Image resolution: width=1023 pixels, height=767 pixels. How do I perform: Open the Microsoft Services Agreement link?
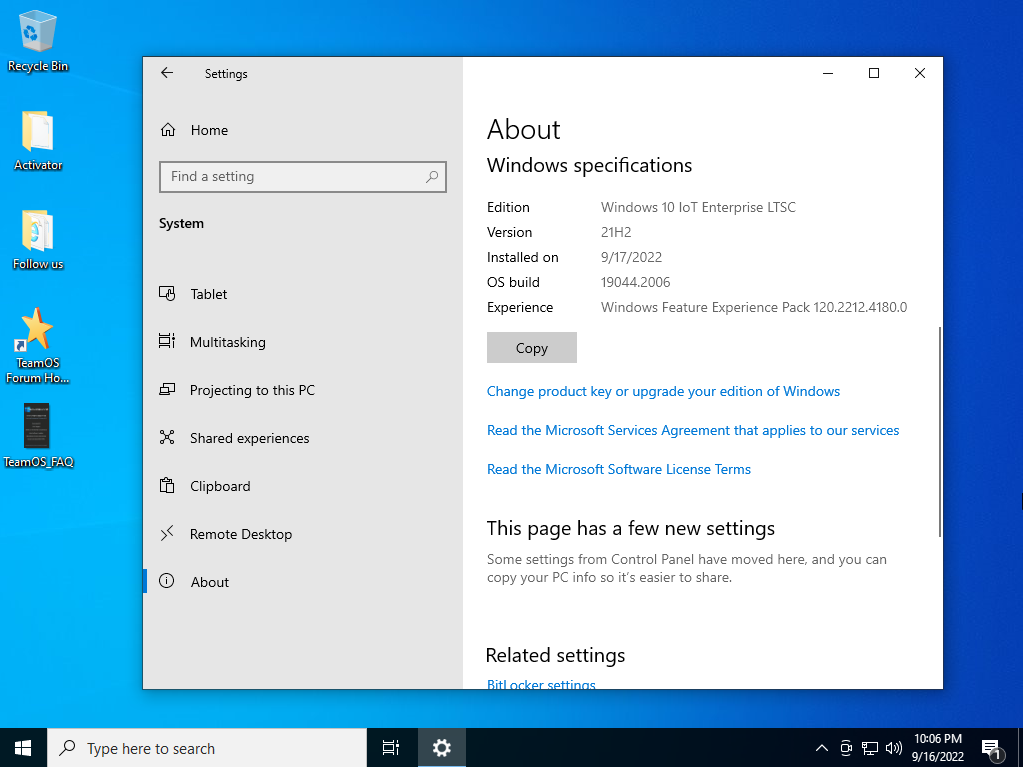tap(693, 430)
